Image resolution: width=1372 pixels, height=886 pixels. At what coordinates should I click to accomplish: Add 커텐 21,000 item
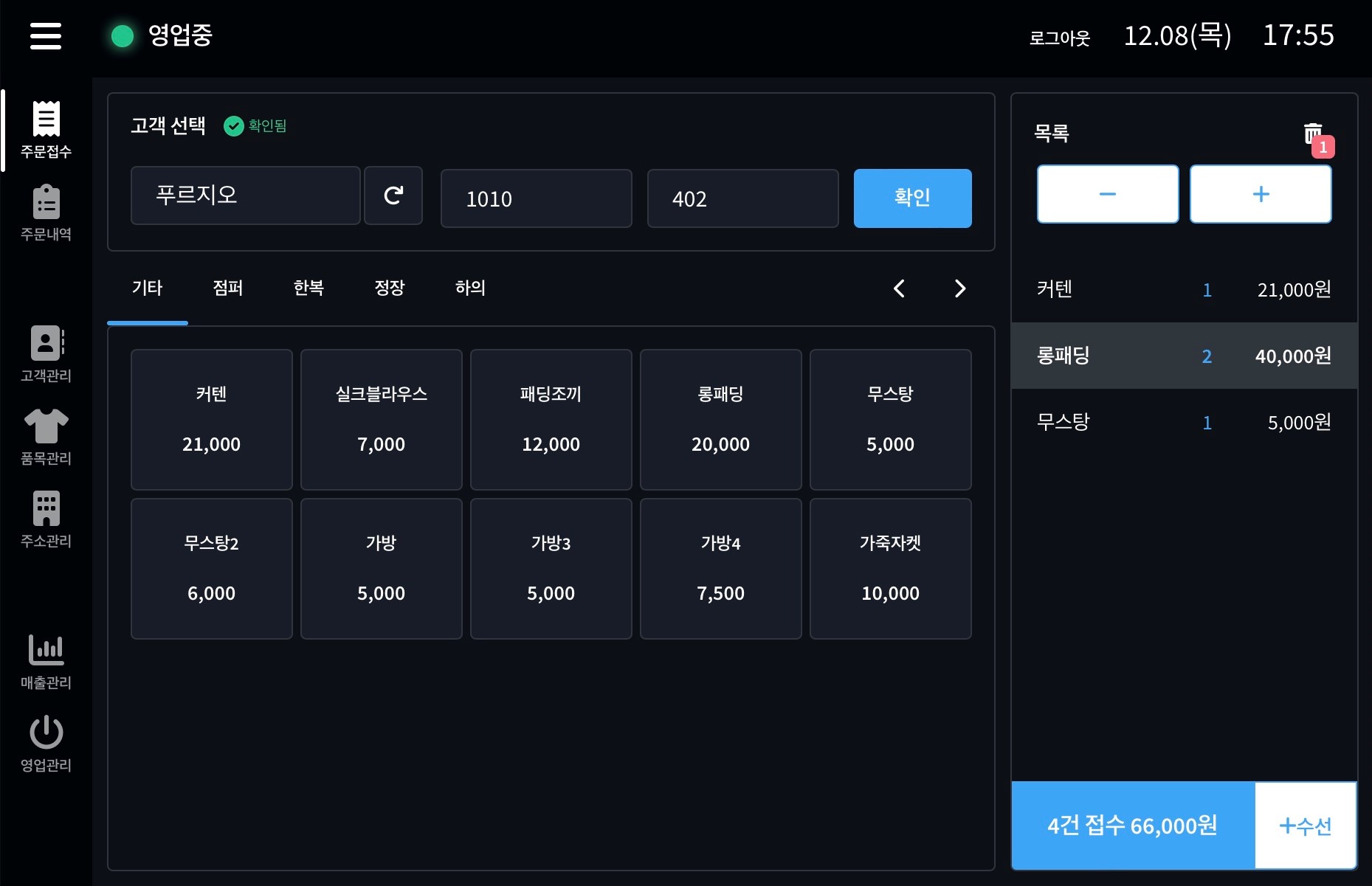tap(212, 420)
